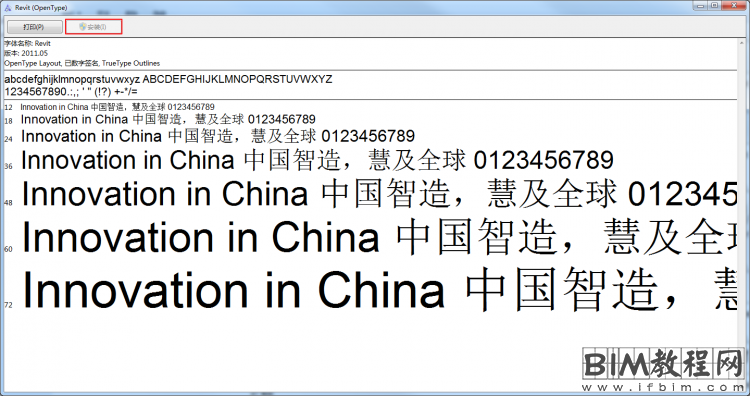Click the 'OpenType Layout' description line
The width and height of the screenshot is (750, 396).
pyautogui.click(x=82, y=63)
